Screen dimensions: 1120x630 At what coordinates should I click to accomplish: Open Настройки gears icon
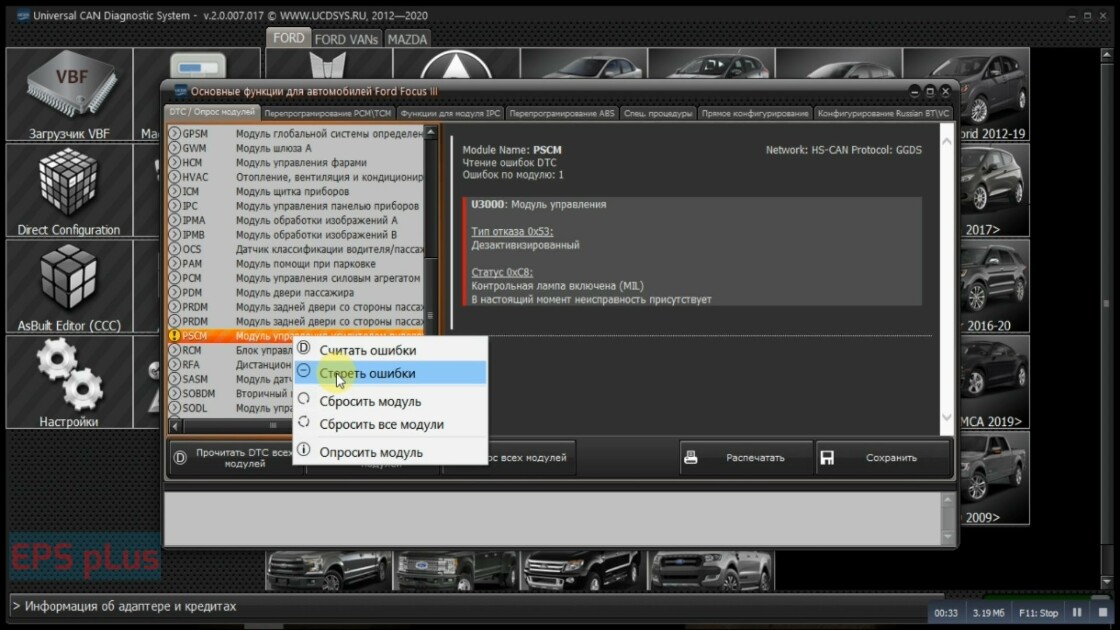coord(69,382)
